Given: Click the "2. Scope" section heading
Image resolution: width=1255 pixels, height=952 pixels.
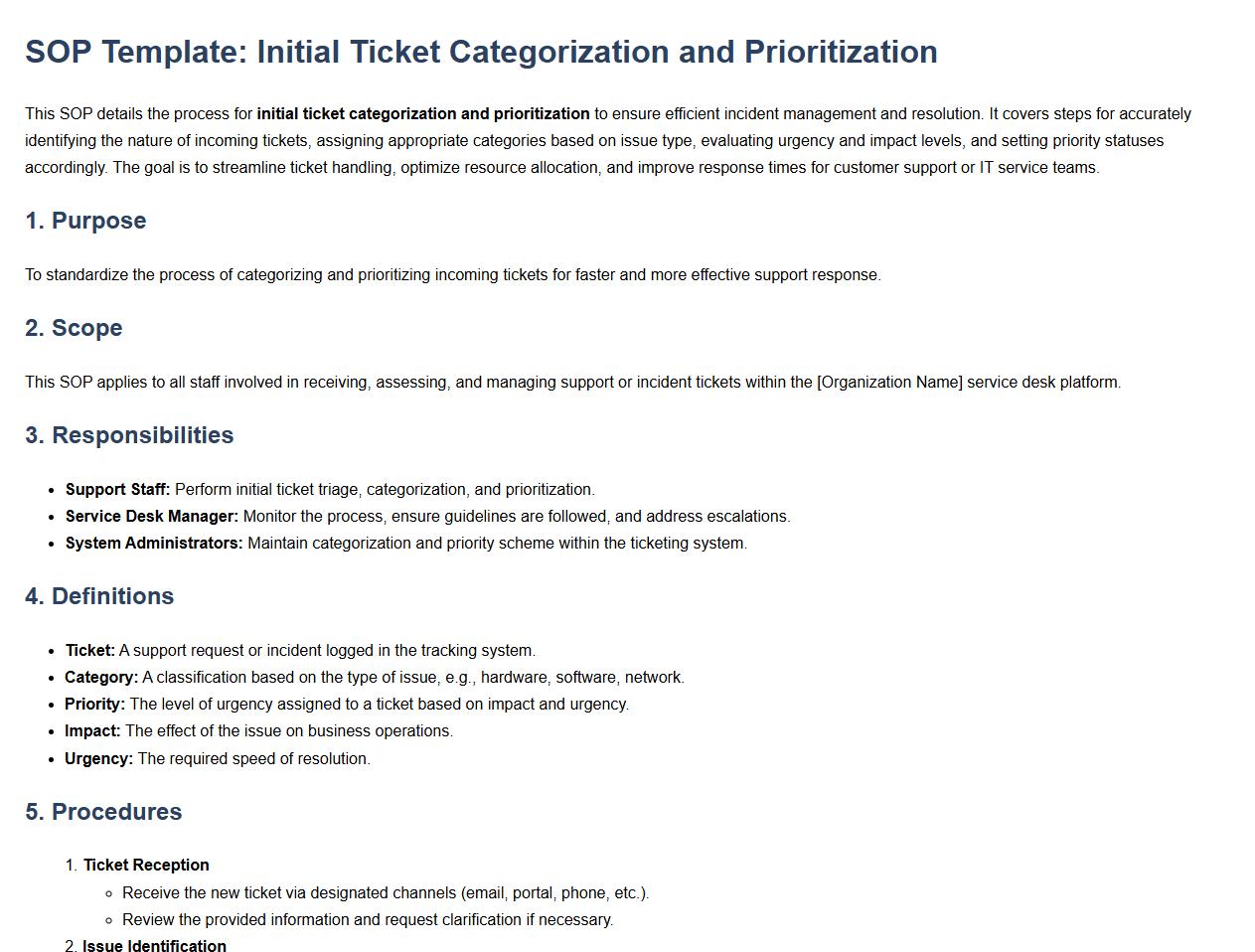Looking at the screenshot, I should click(x=74, y=328).
